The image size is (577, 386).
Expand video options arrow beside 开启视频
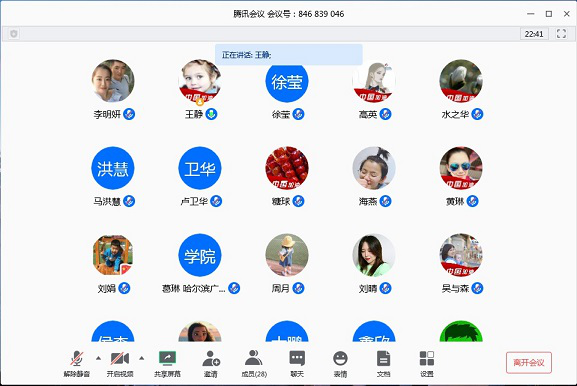(x=142, y=358)
